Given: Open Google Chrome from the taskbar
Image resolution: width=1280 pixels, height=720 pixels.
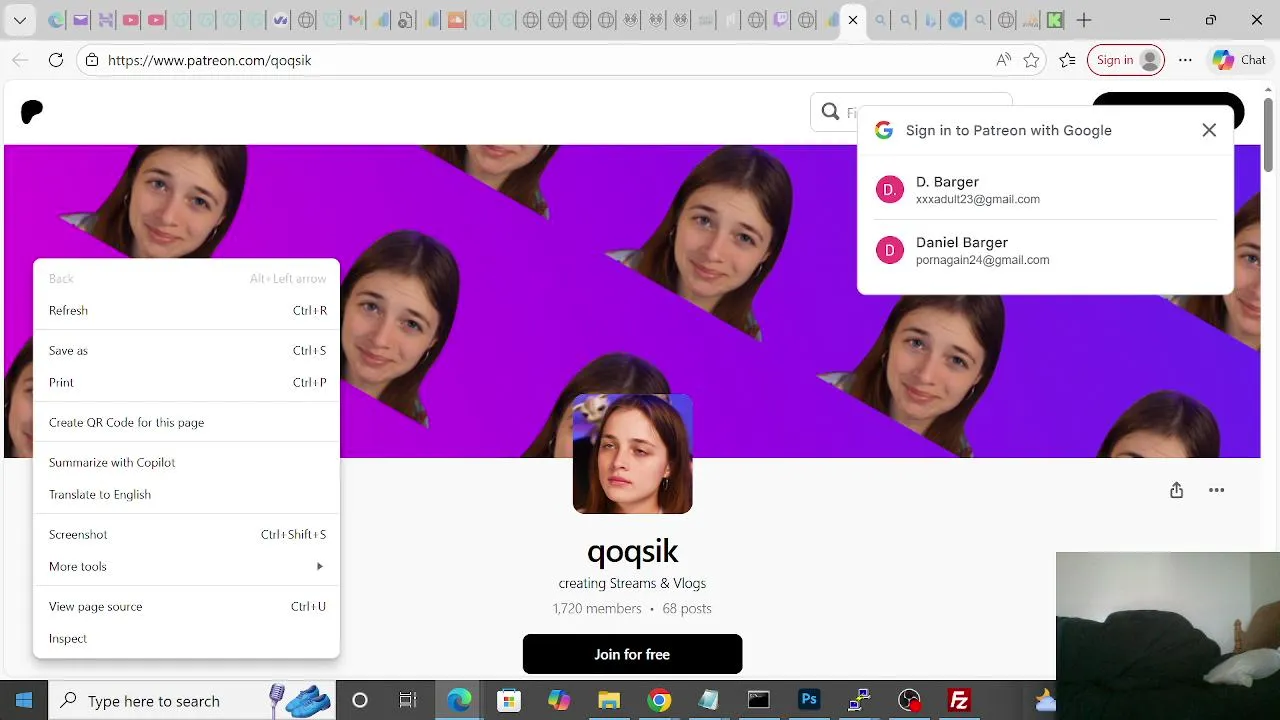Looking at the screenshot, I should (659, 700).
